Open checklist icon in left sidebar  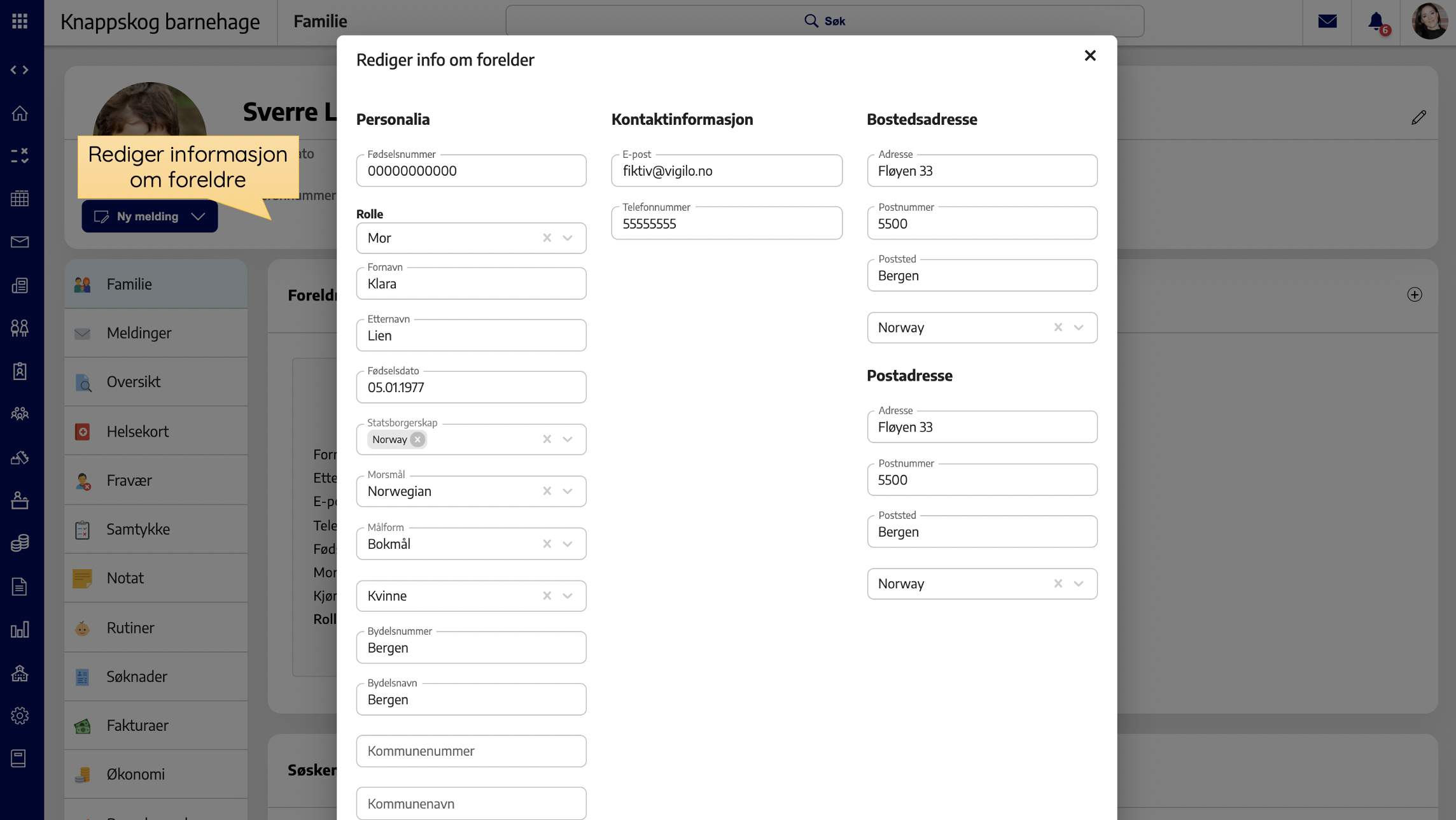coord(20,155)
